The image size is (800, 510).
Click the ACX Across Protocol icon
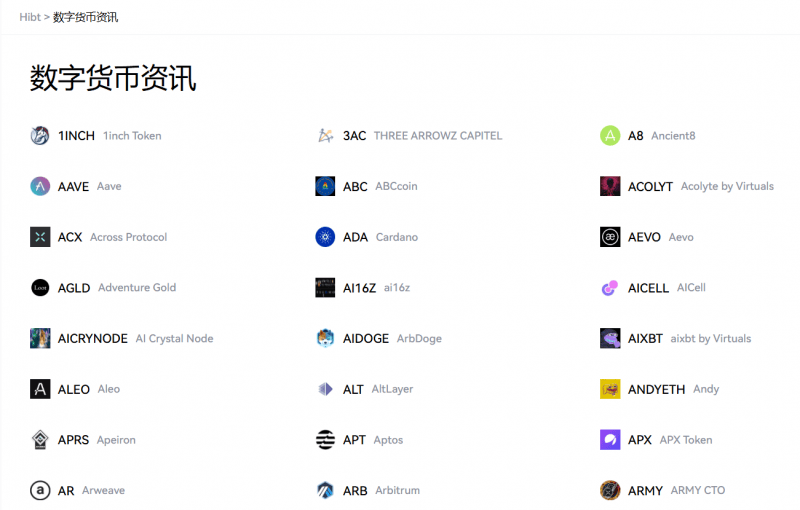coord(40,237)
